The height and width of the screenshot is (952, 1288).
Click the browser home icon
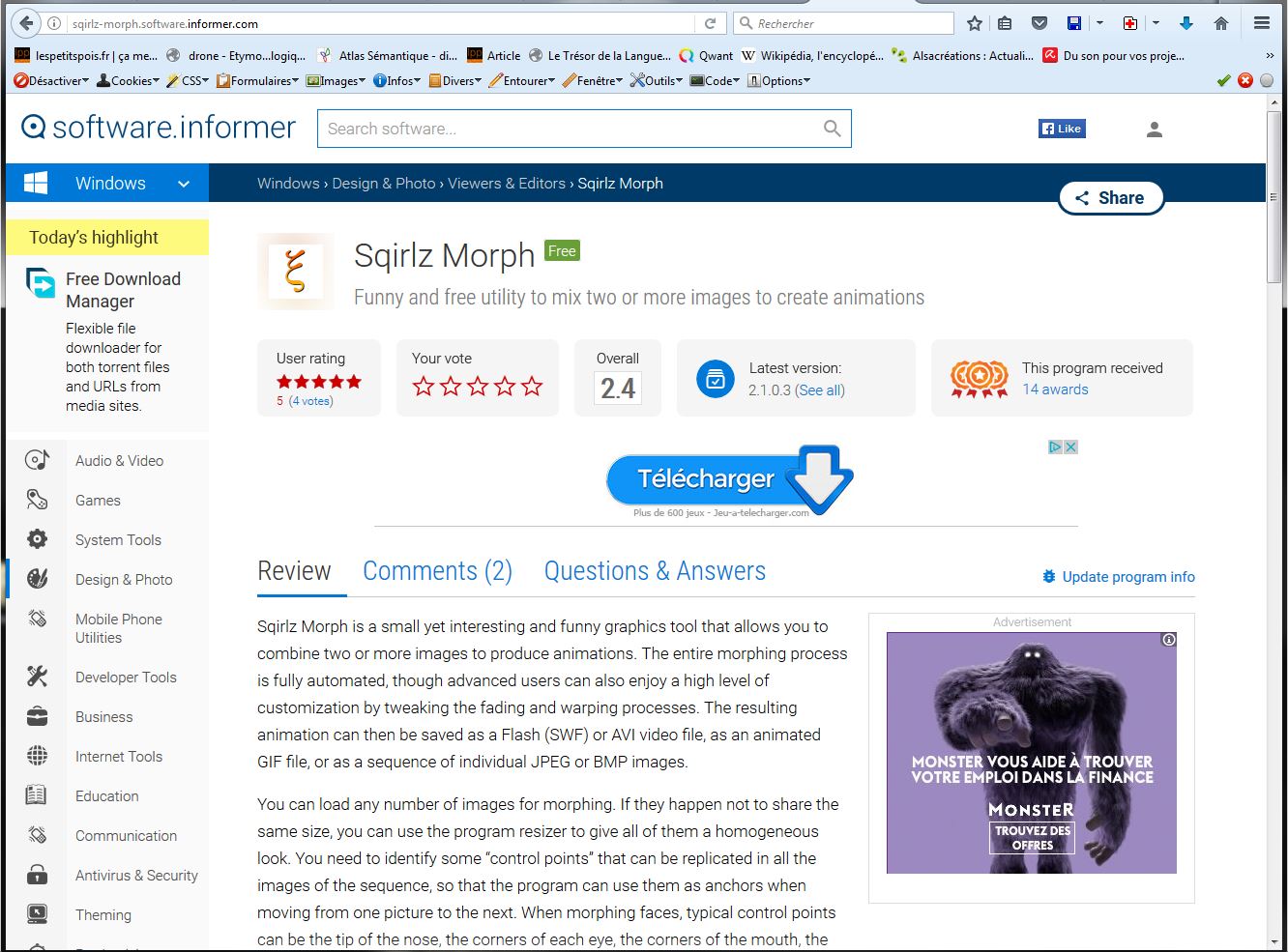[x=1221, y=23]
